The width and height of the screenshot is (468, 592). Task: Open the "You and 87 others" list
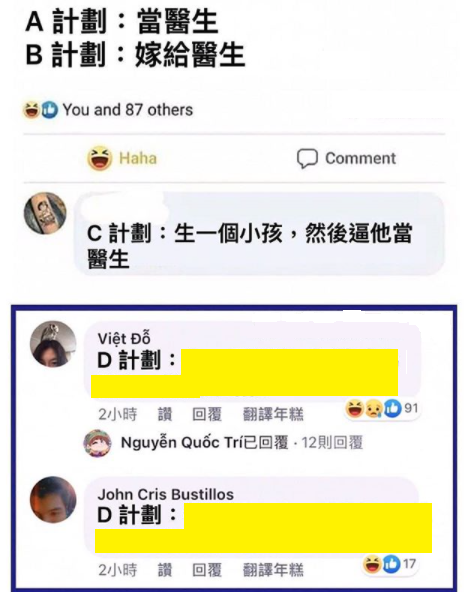128,110
